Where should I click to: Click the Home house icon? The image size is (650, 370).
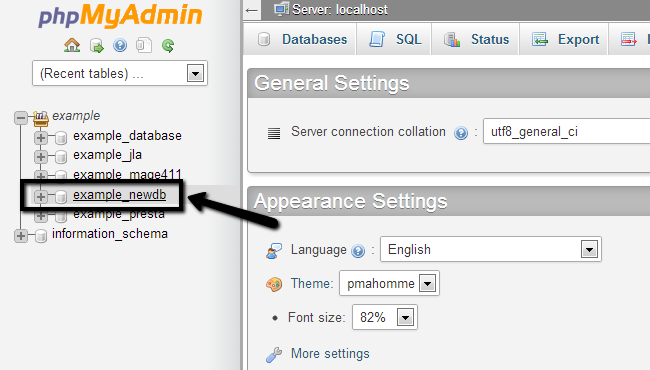tap(72, 45)
